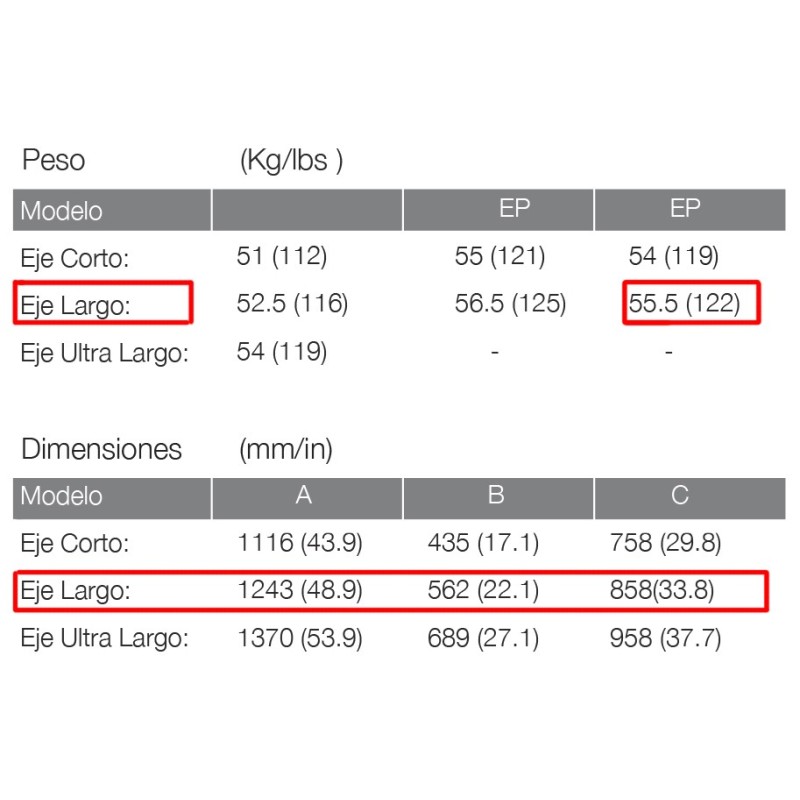This screenshot has height=800, width=800.
Task: Click column header A in Dimensiones table
Action: 305,496
